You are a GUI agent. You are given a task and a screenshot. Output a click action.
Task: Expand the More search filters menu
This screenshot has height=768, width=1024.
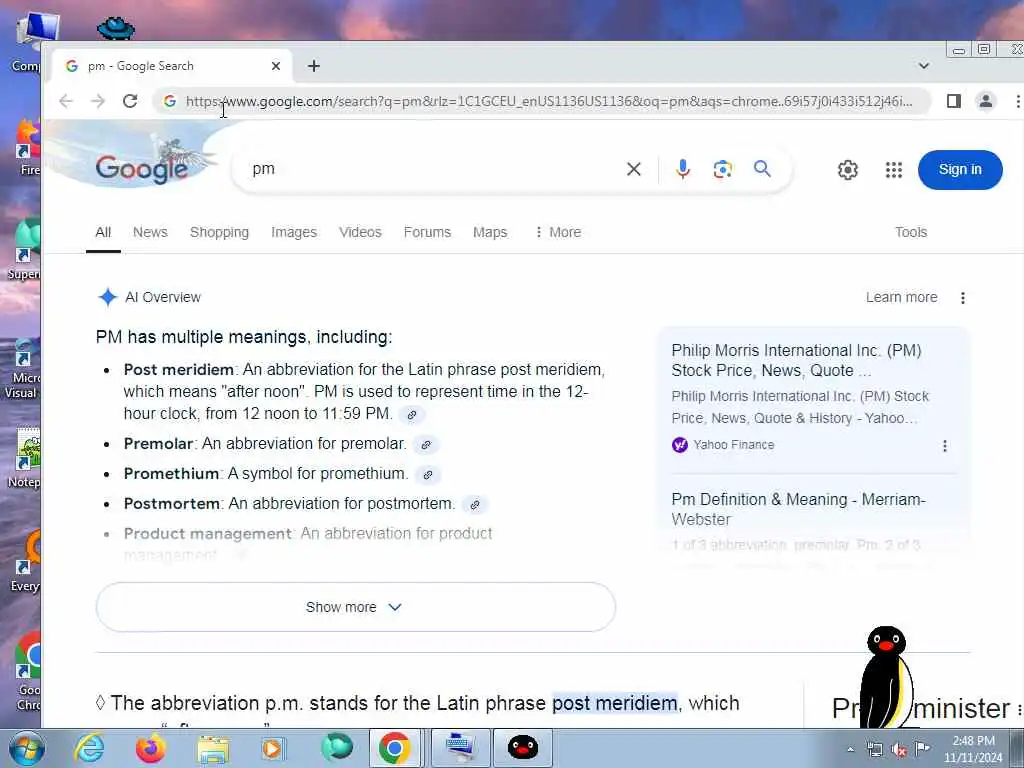point(558,232)
